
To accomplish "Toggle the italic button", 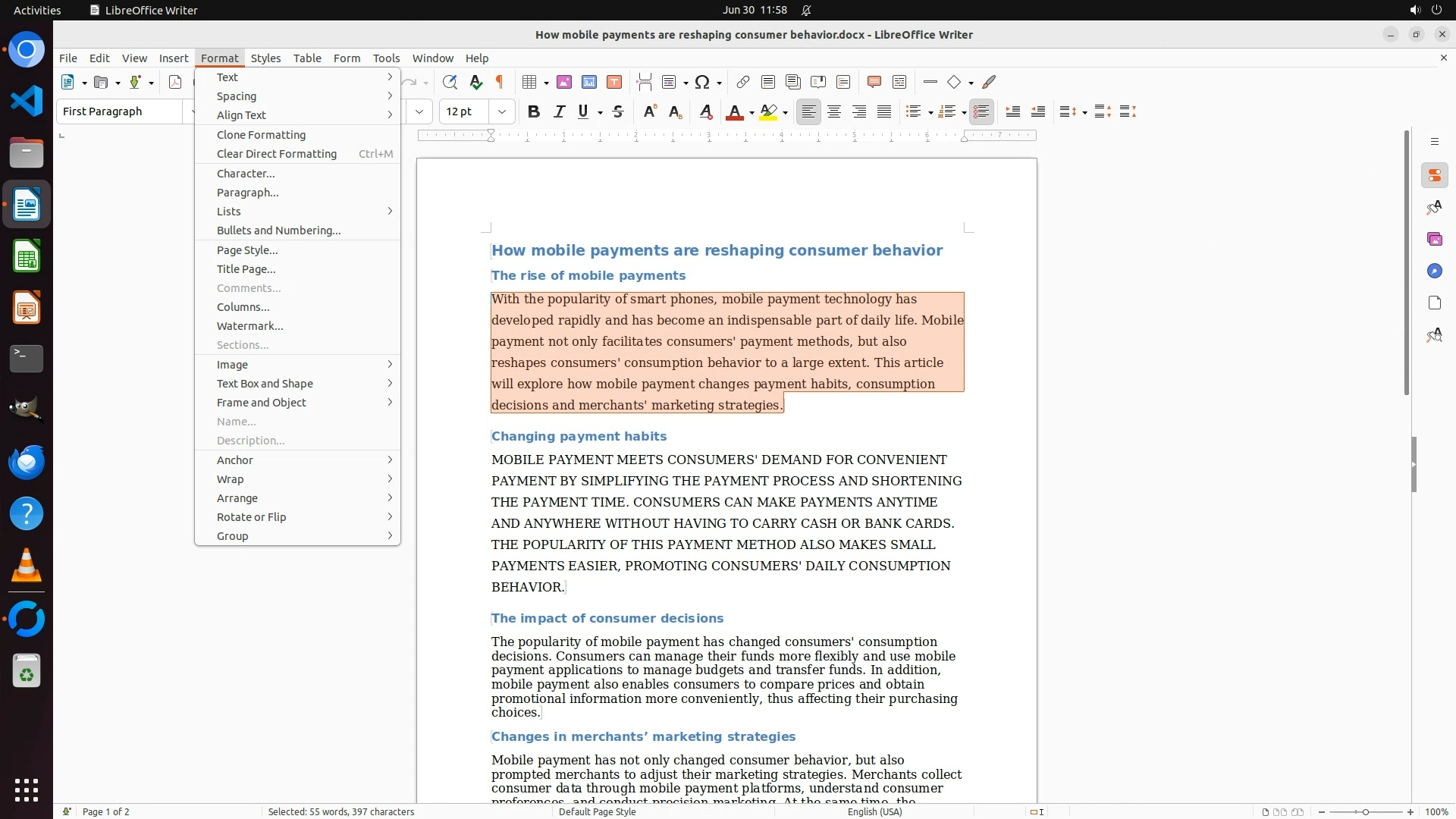I will tap(559, 111).
